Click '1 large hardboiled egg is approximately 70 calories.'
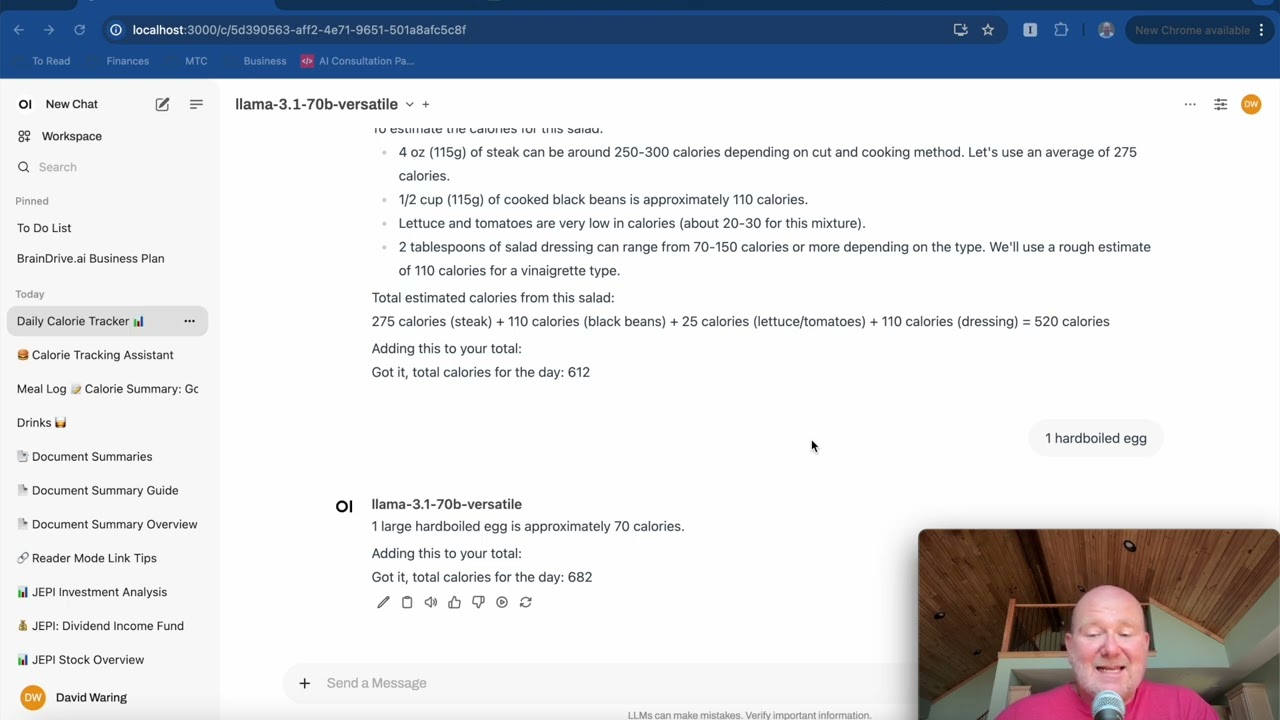This screenshot has height=720, width=1280. [x=528, y=526]
